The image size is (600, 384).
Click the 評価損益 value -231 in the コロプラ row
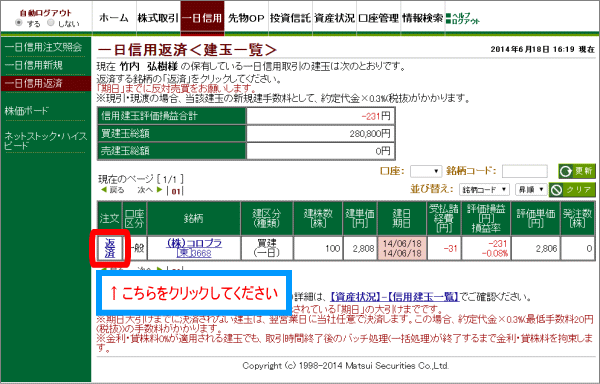497,244
